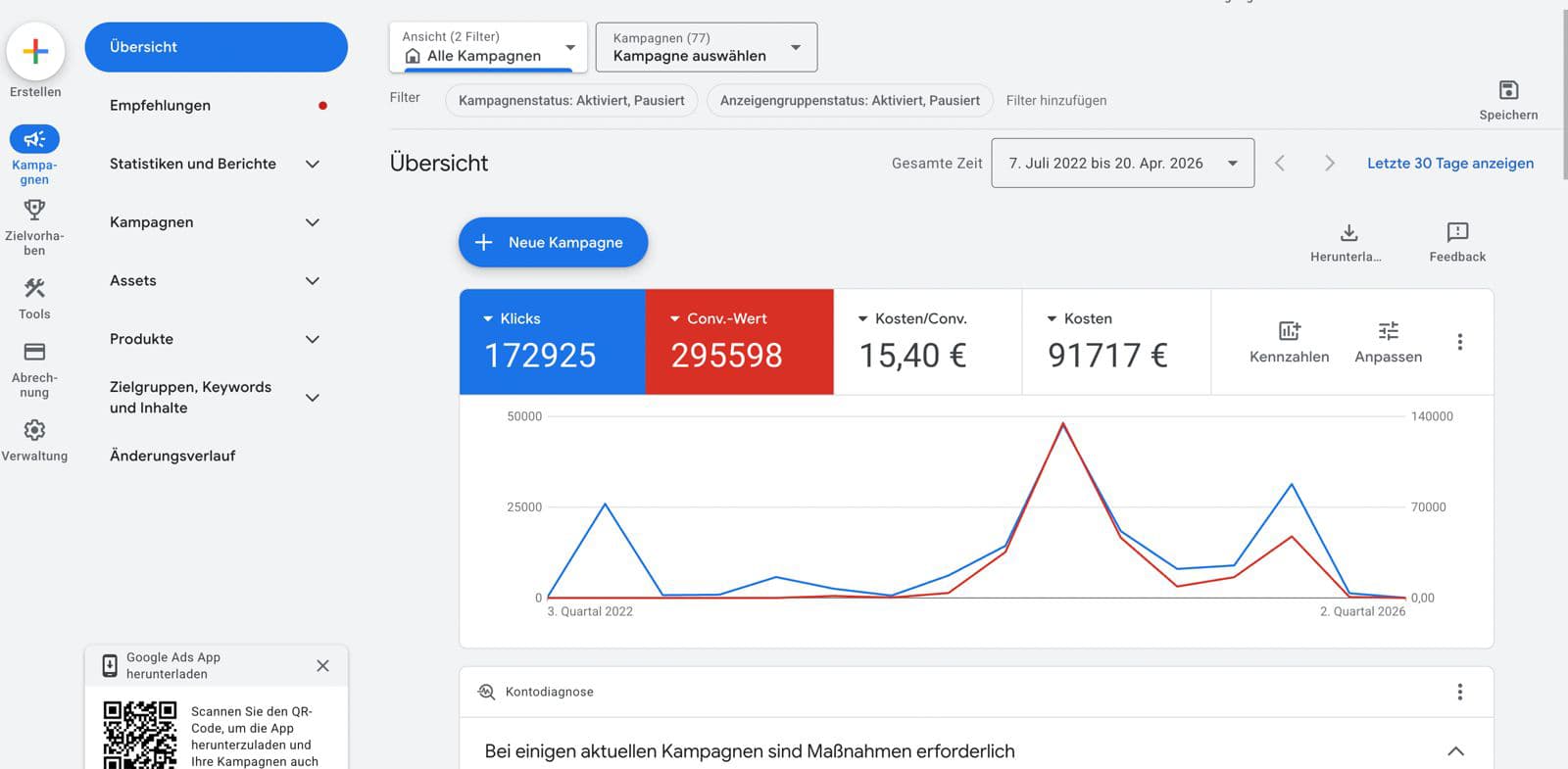Click the Gesamte Zeit label
Viewport: 1568px width, 769px height.
coord(937,163)
